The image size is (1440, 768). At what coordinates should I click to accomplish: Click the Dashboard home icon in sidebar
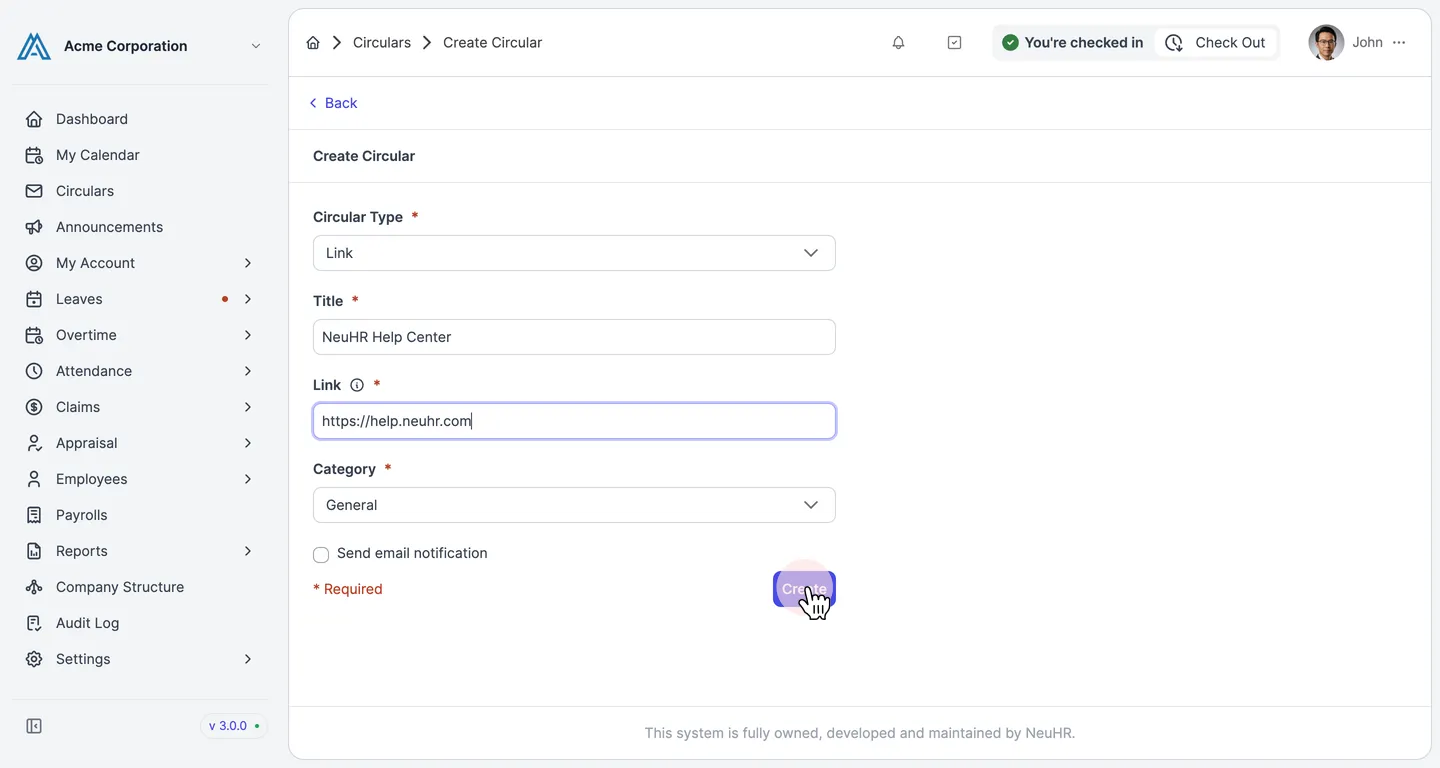[34, 119]
